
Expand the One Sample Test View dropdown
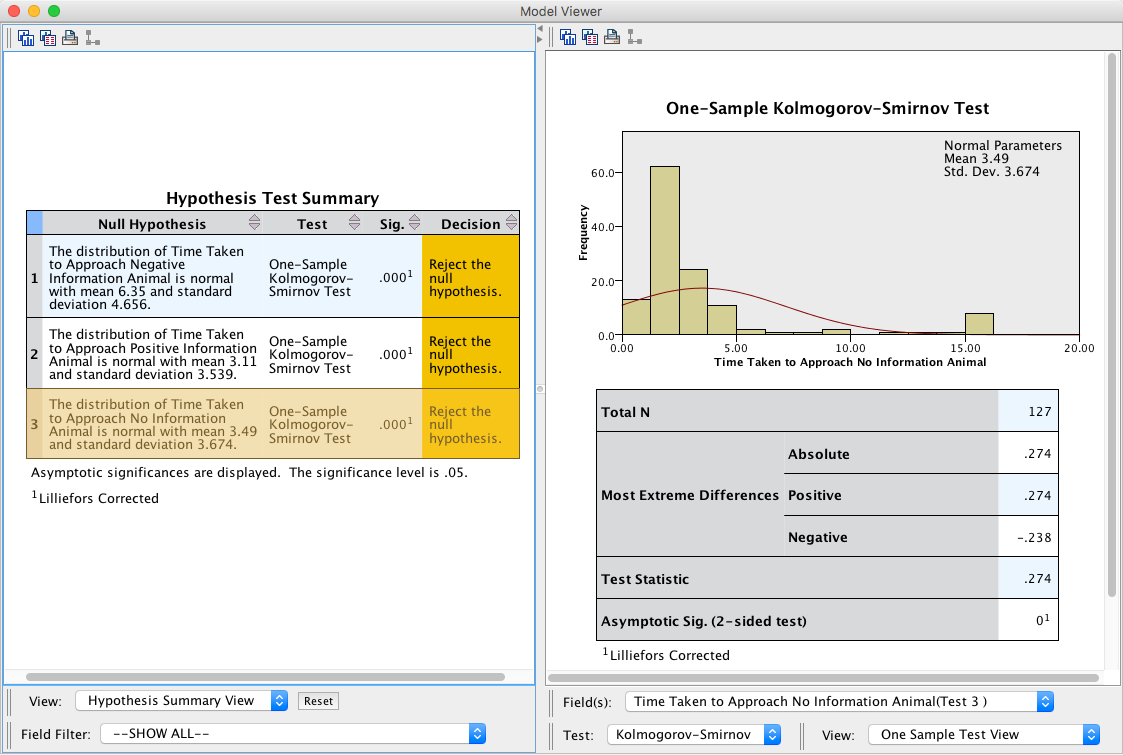[x=983, y=734]
